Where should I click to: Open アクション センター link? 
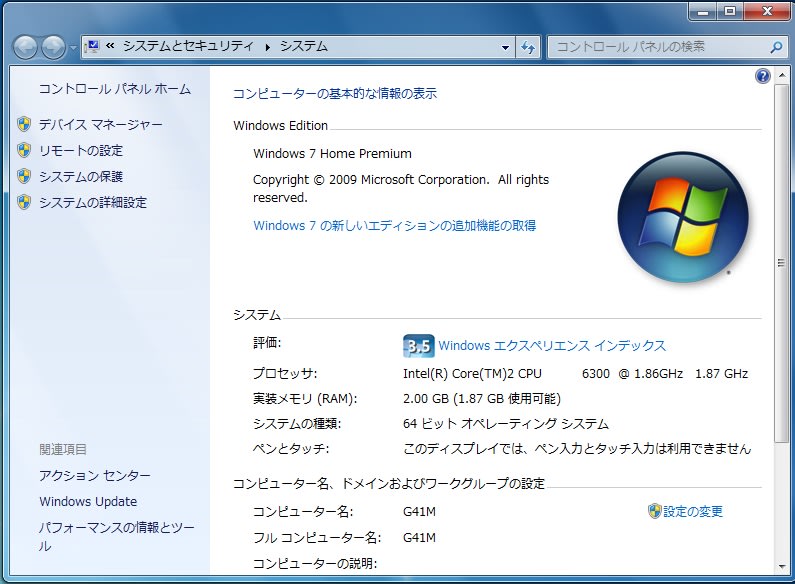(x=95, y=476)
